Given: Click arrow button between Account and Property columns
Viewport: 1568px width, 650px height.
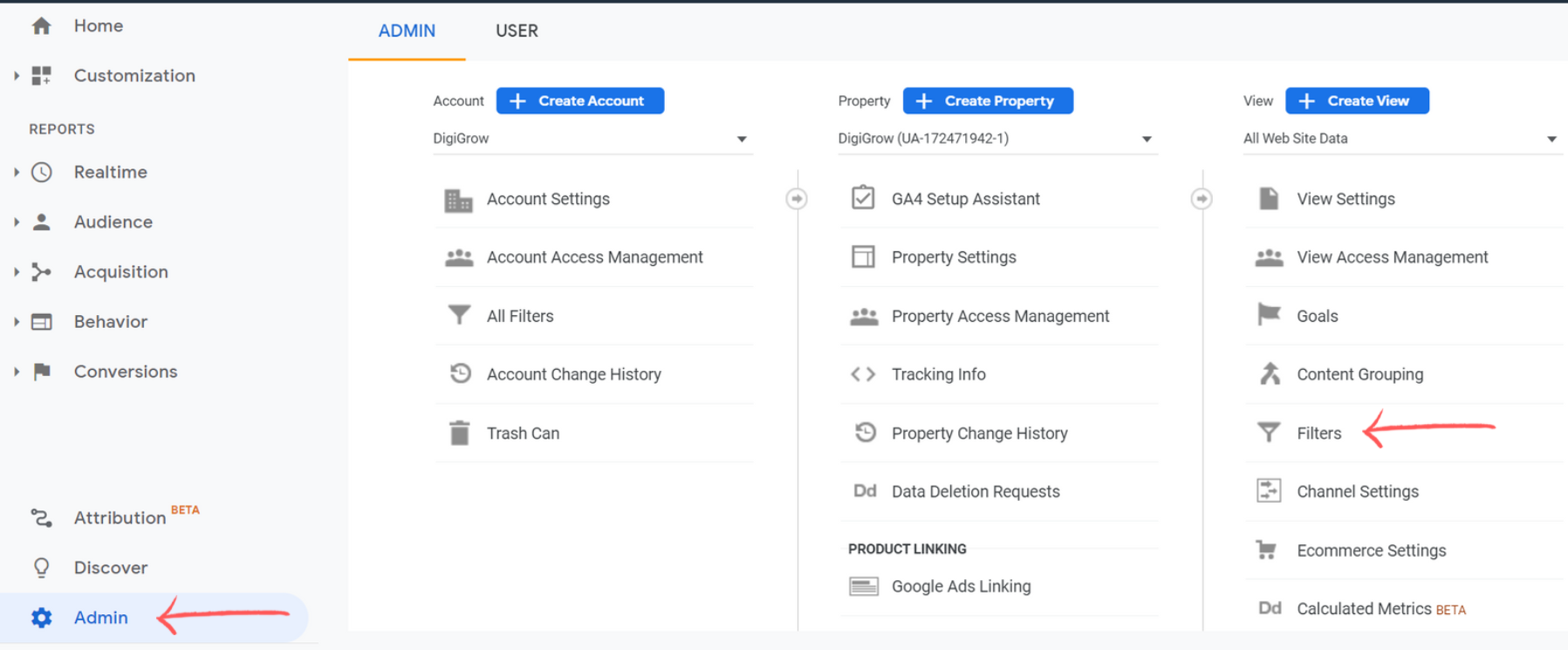Looking at the screenshot, I should tap(797, 199).
